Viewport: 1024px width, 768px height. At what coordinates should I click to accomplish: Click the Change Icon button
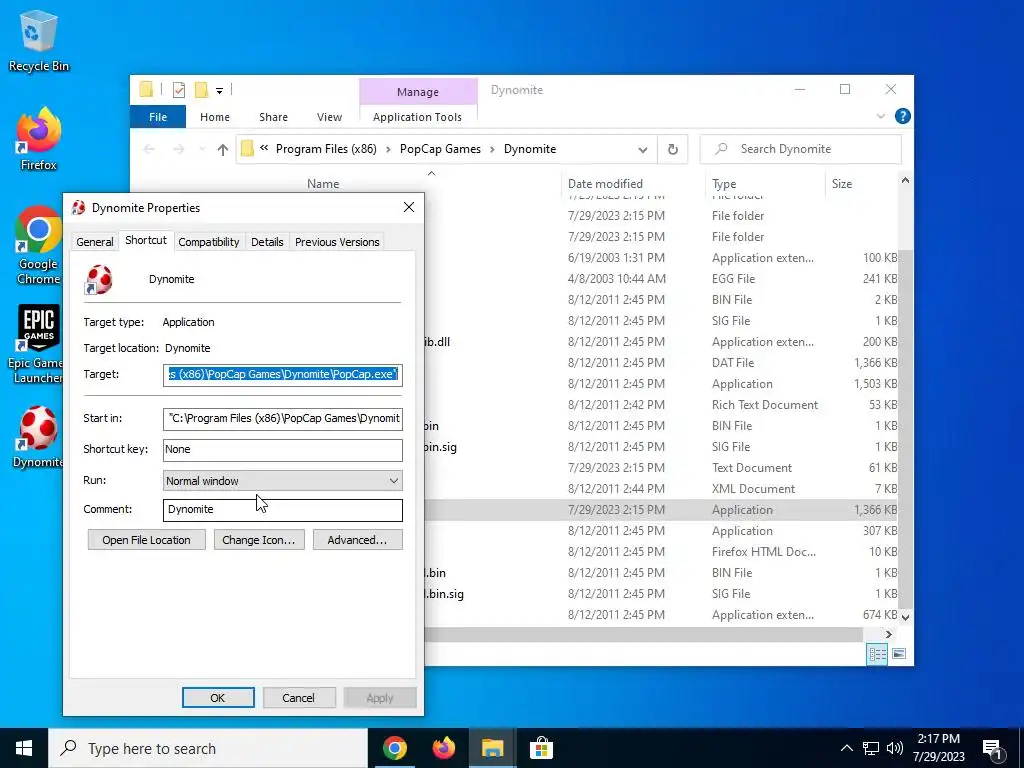click(x=259, y=540)
